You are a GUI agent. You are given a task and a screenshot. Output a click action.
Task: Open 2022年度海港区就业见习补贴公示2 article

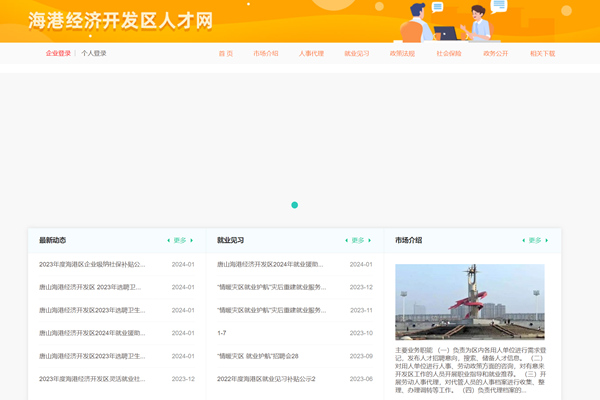pos(266,379)
